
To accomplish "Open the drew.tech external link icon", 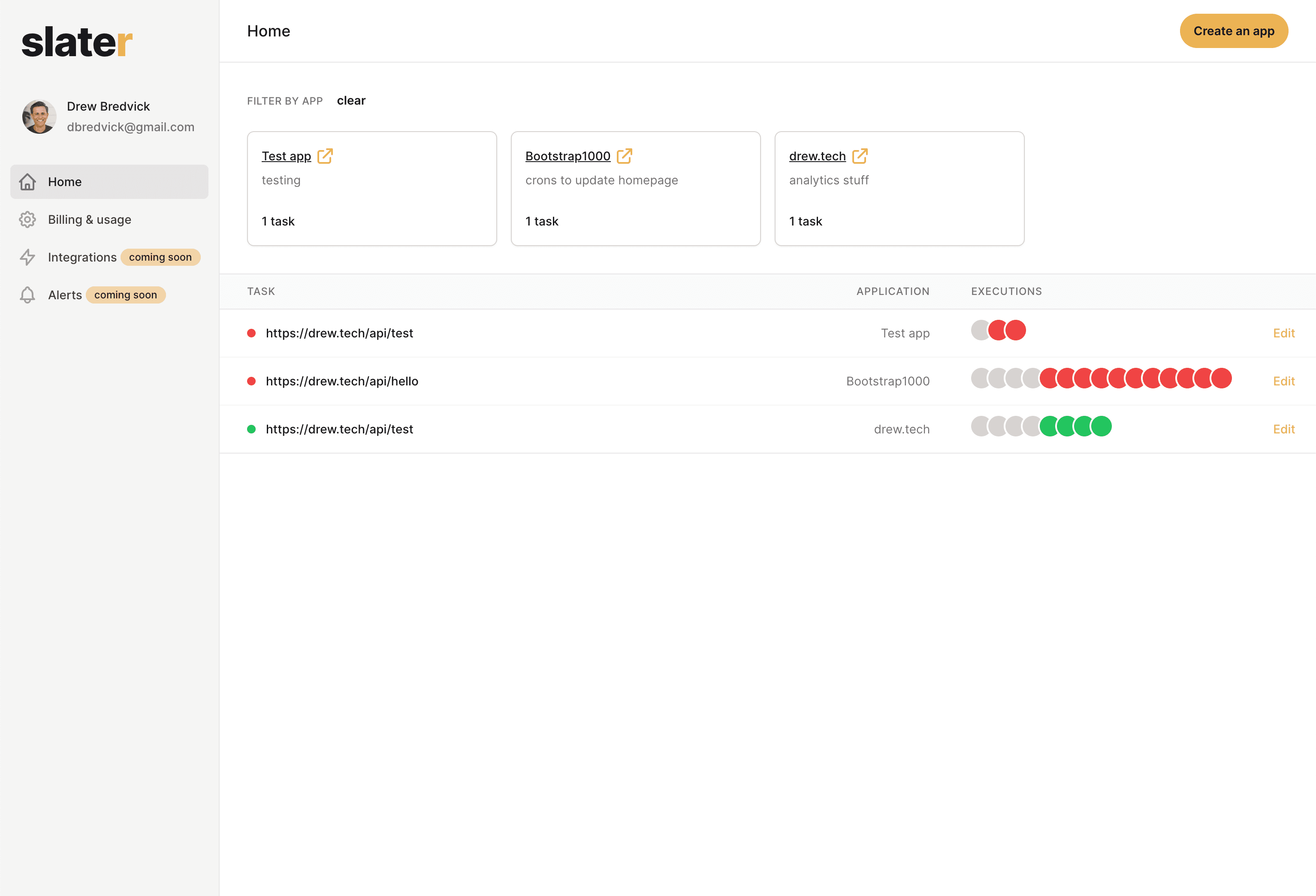I will [860, 156].
